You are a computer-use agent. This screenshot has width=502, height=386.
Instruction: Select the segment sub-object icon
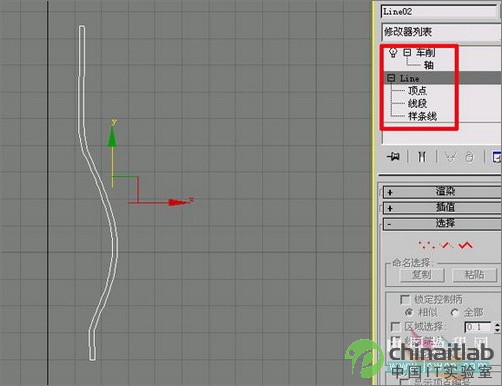point(447,245)
